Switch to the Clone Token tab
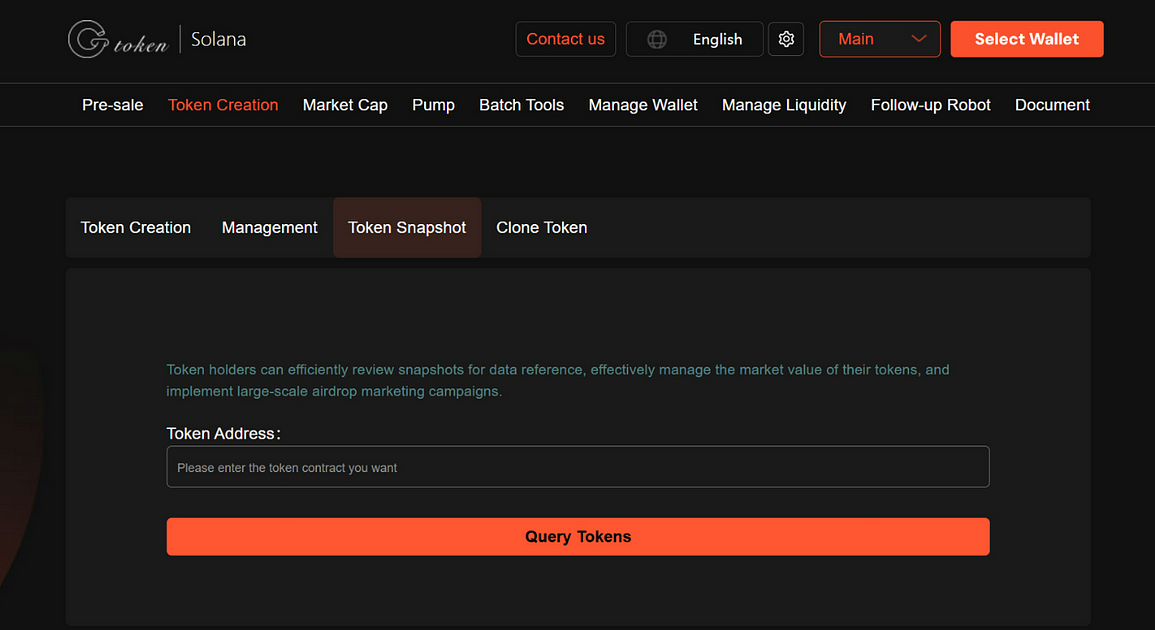 [x=541, y=228]
